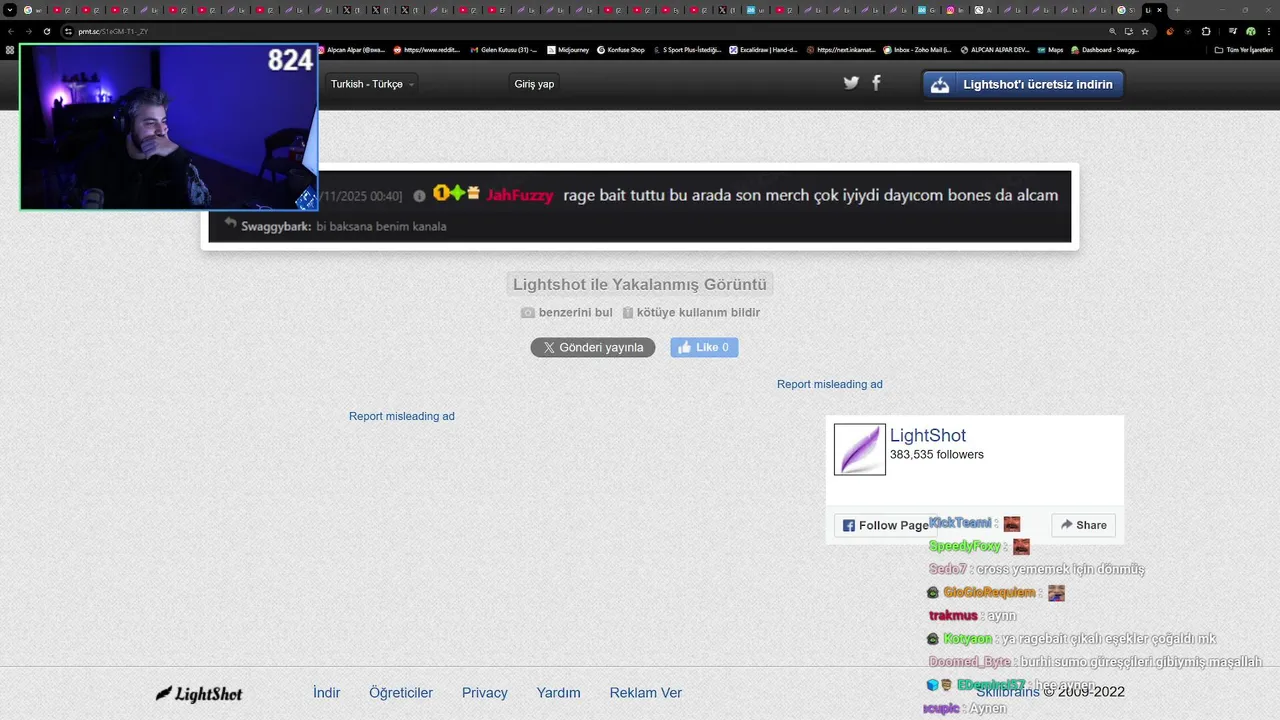Image resolution: width=1280 pixels, height=720 pixels.
Task: Click the Facebook Like button
Action: coord(704,347)
